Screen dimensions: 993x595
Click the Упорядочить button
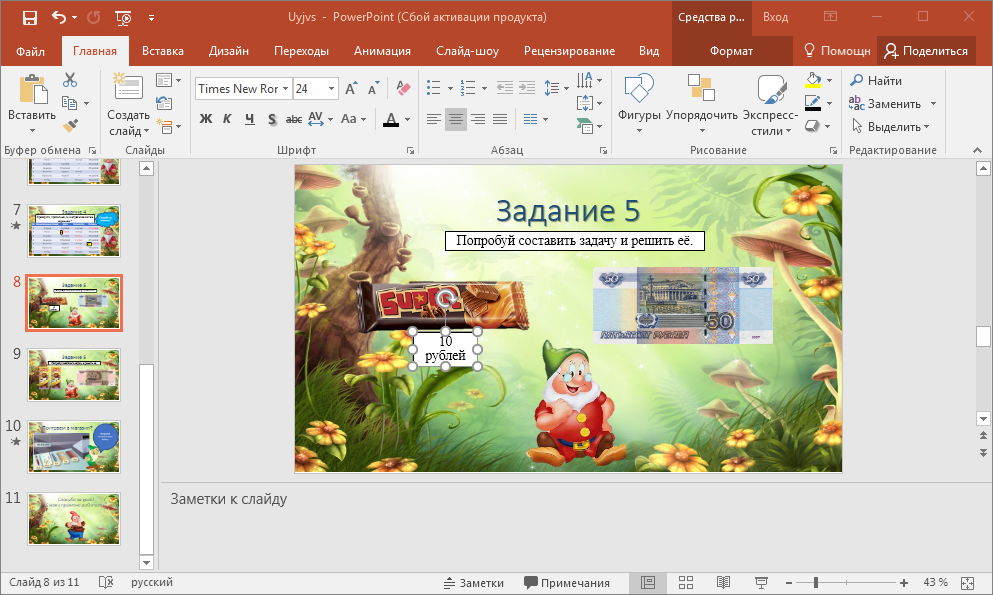pyautogui.click(x=702, y=103)
